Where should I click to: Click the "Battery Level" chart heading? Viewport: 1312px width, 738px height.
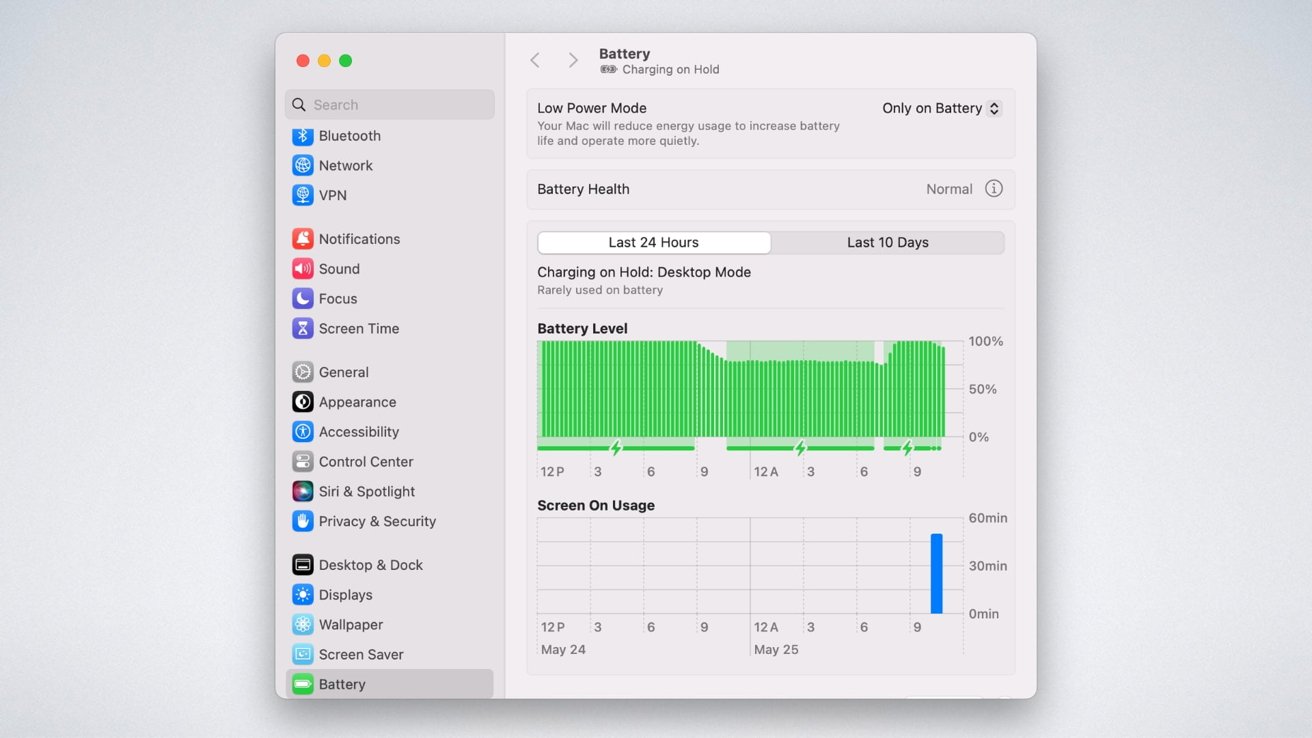pyautogui.click(x=582, y=328)
